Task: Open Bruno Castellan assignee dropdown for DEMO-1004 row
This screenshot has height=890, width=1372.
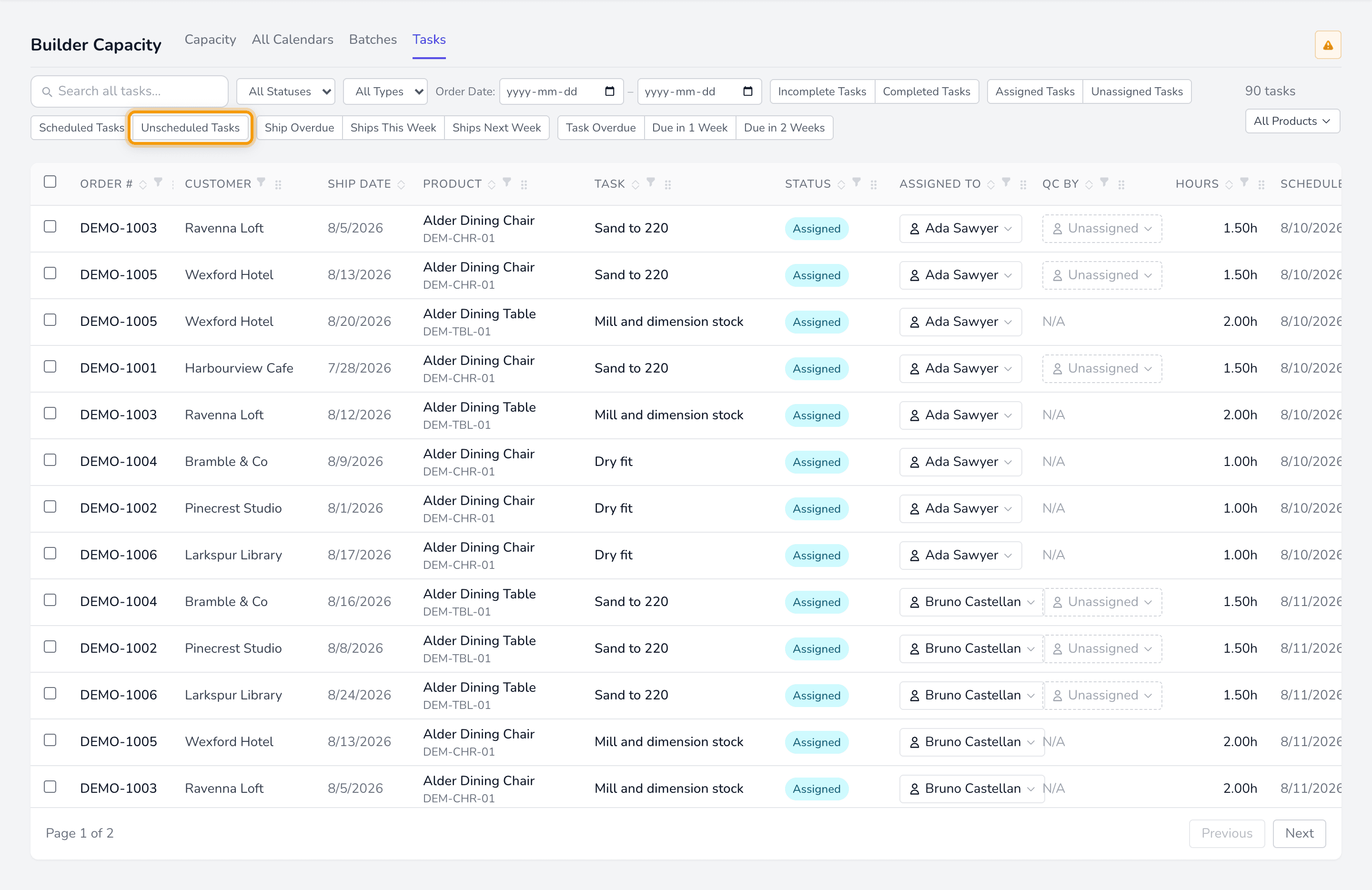Action: [971, 602]
